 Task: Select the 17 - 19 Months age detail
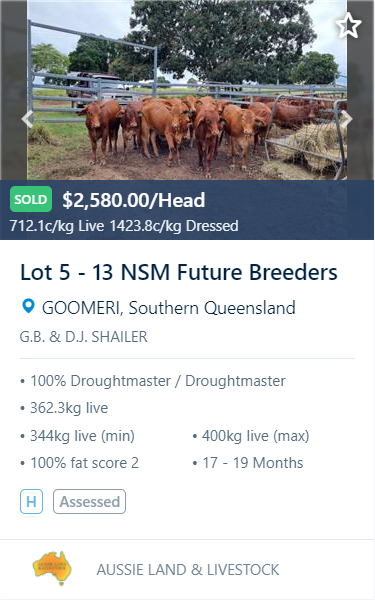(x=253, y=463)
